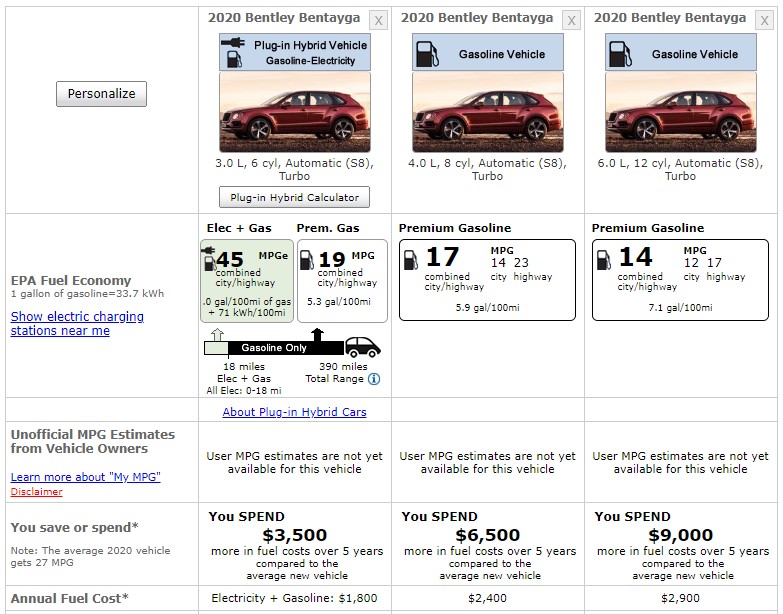783x614 pixels.
Task: Click the gas pump icon in 6.0 L Gasoline Vehicle banner
Action: 620,54
